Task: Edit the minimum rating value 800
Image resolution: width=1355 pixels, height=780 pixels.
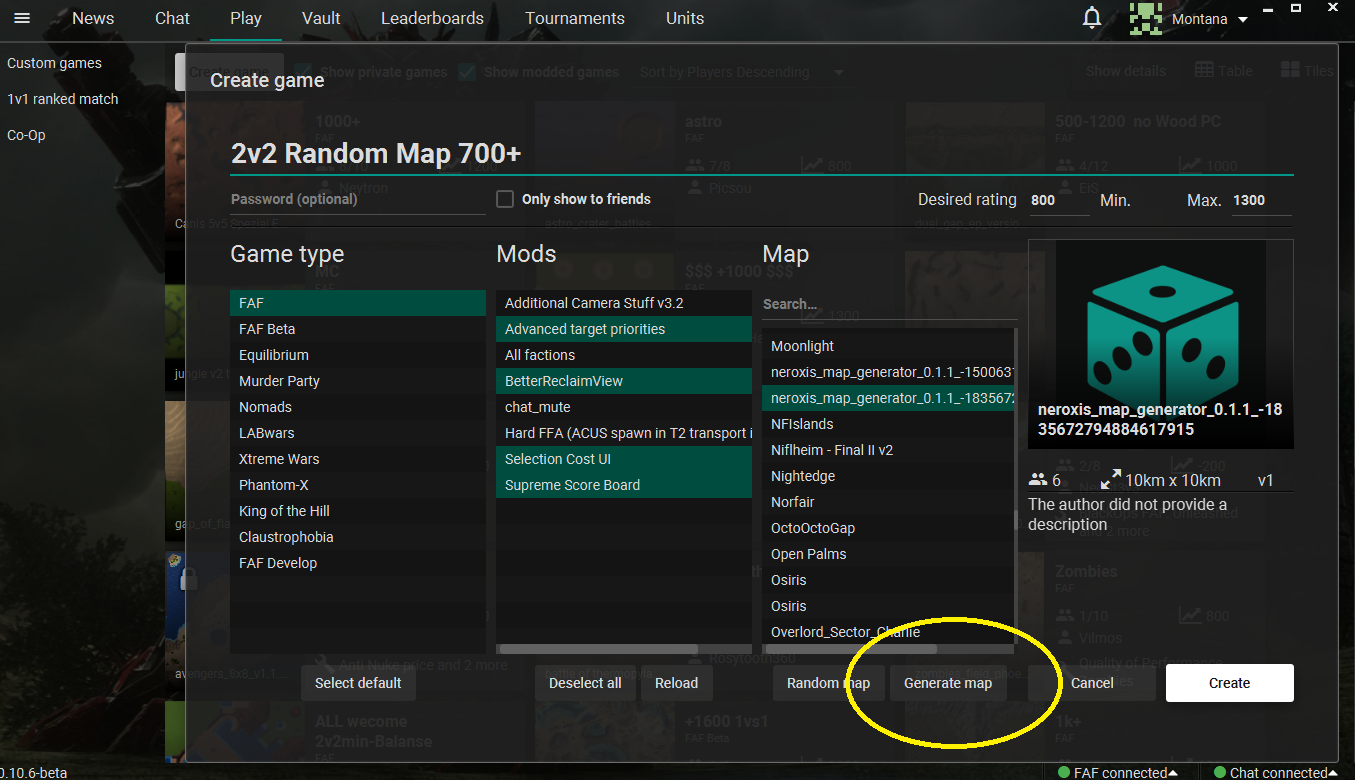Action: 1059,200
